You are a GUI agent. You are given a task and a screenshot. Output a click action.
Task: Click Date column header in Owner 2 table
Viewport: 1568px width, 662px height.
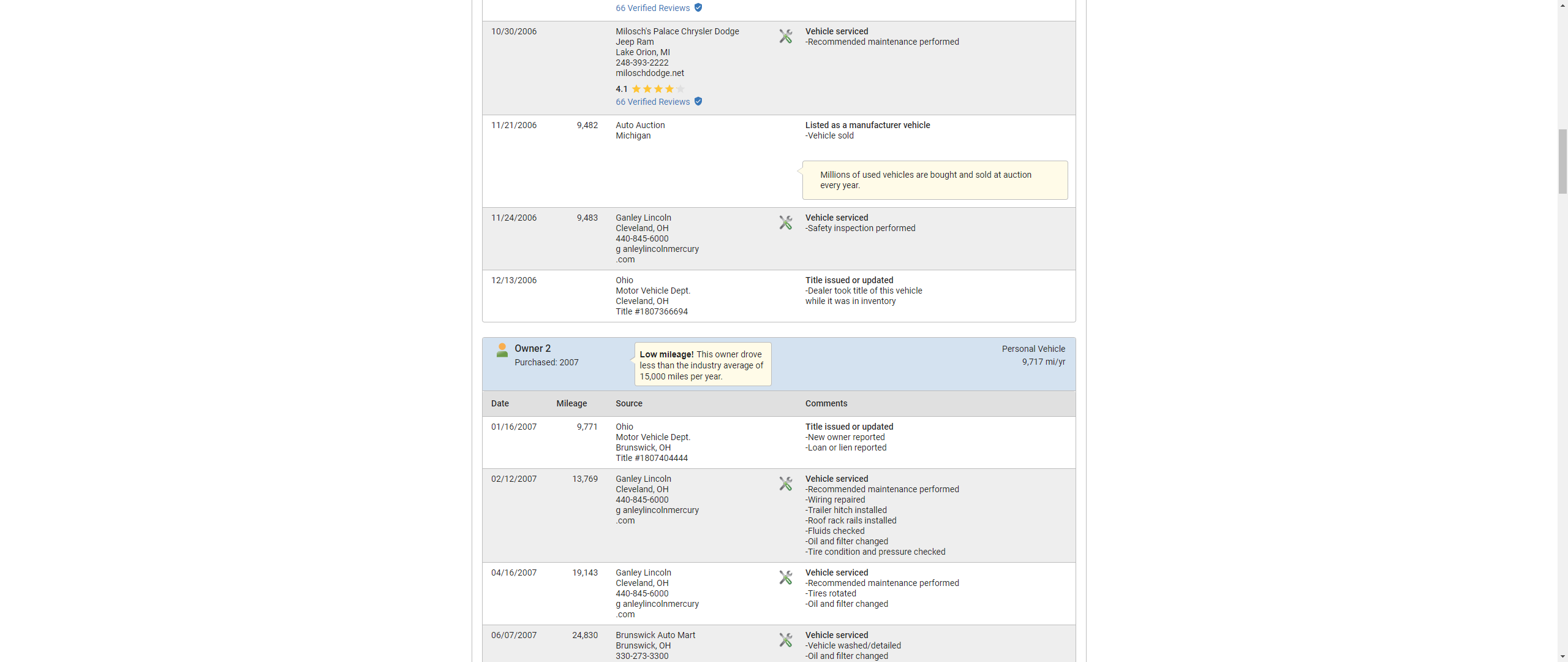(500, 403)
